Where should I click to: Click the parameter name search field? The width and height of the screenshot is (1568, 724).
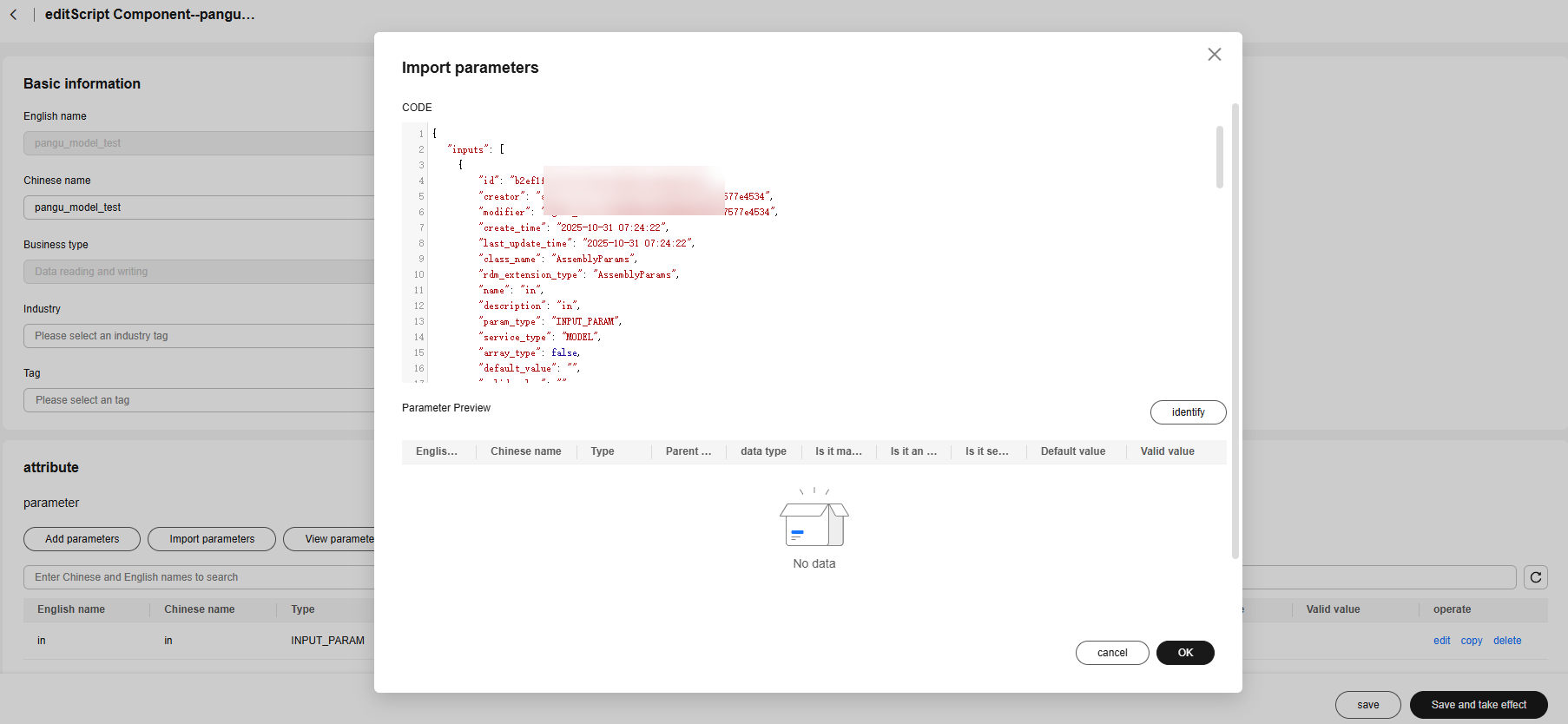(x=200, y=577)
